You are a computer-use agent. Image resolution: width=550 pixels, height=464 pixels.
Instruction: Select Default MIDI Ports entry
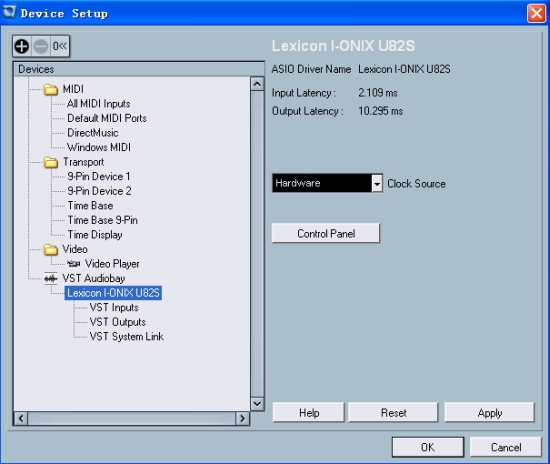point(107,119)
